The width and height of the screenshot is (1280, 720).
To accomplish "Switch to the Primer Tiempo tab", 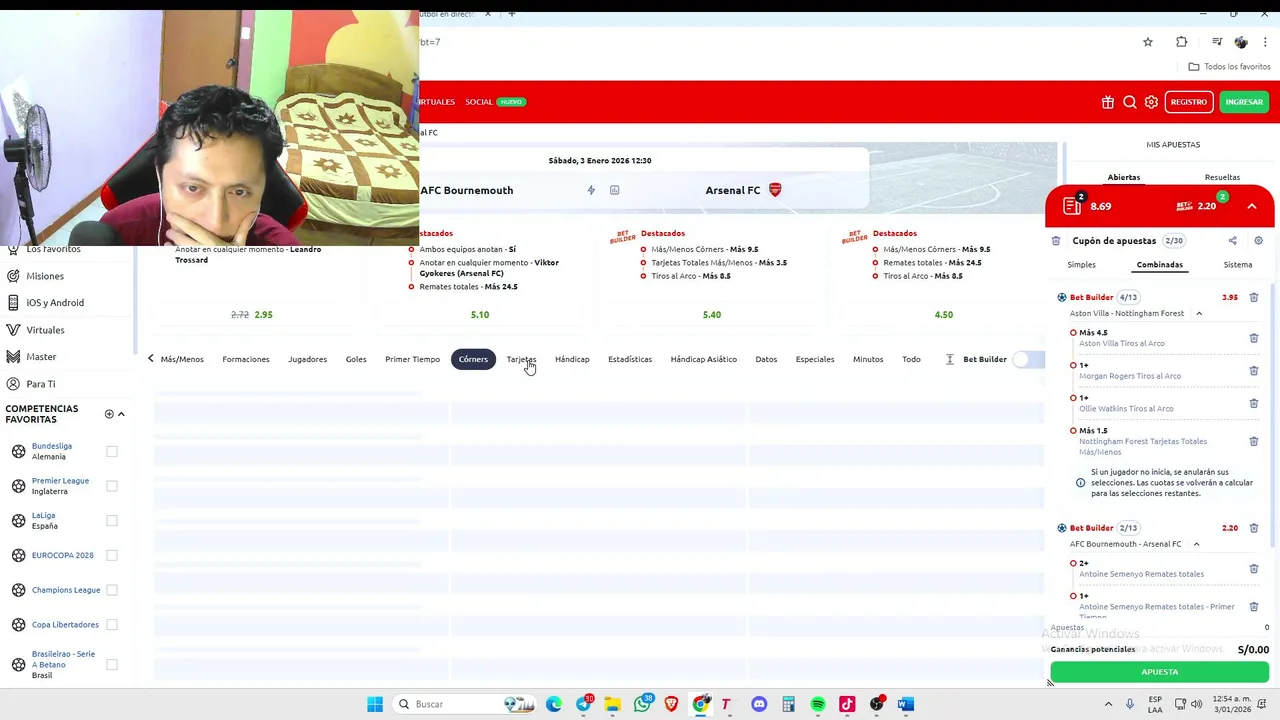I will (412, 359).
